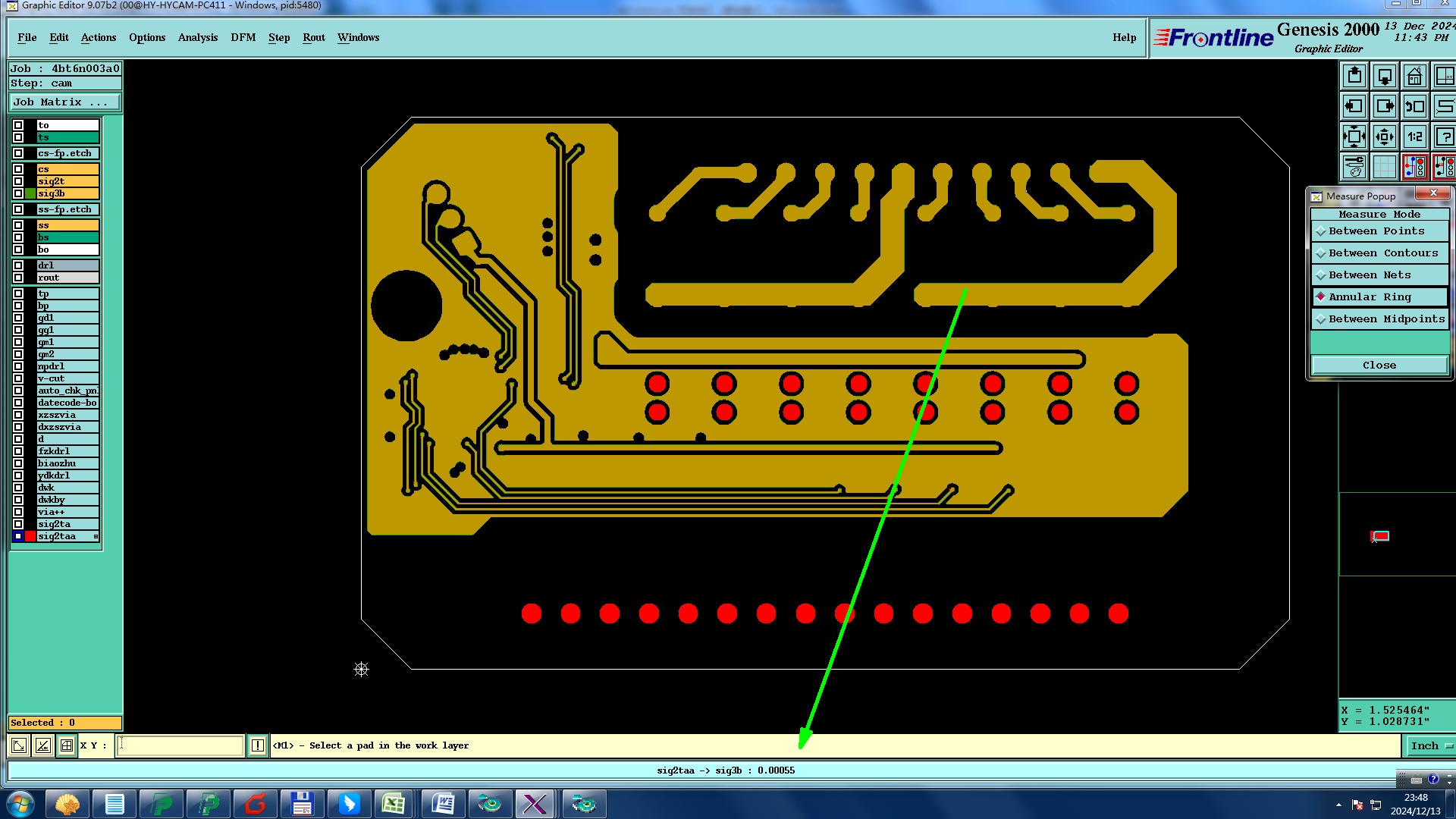Click the question mark query icon

tap(1444, 136)
